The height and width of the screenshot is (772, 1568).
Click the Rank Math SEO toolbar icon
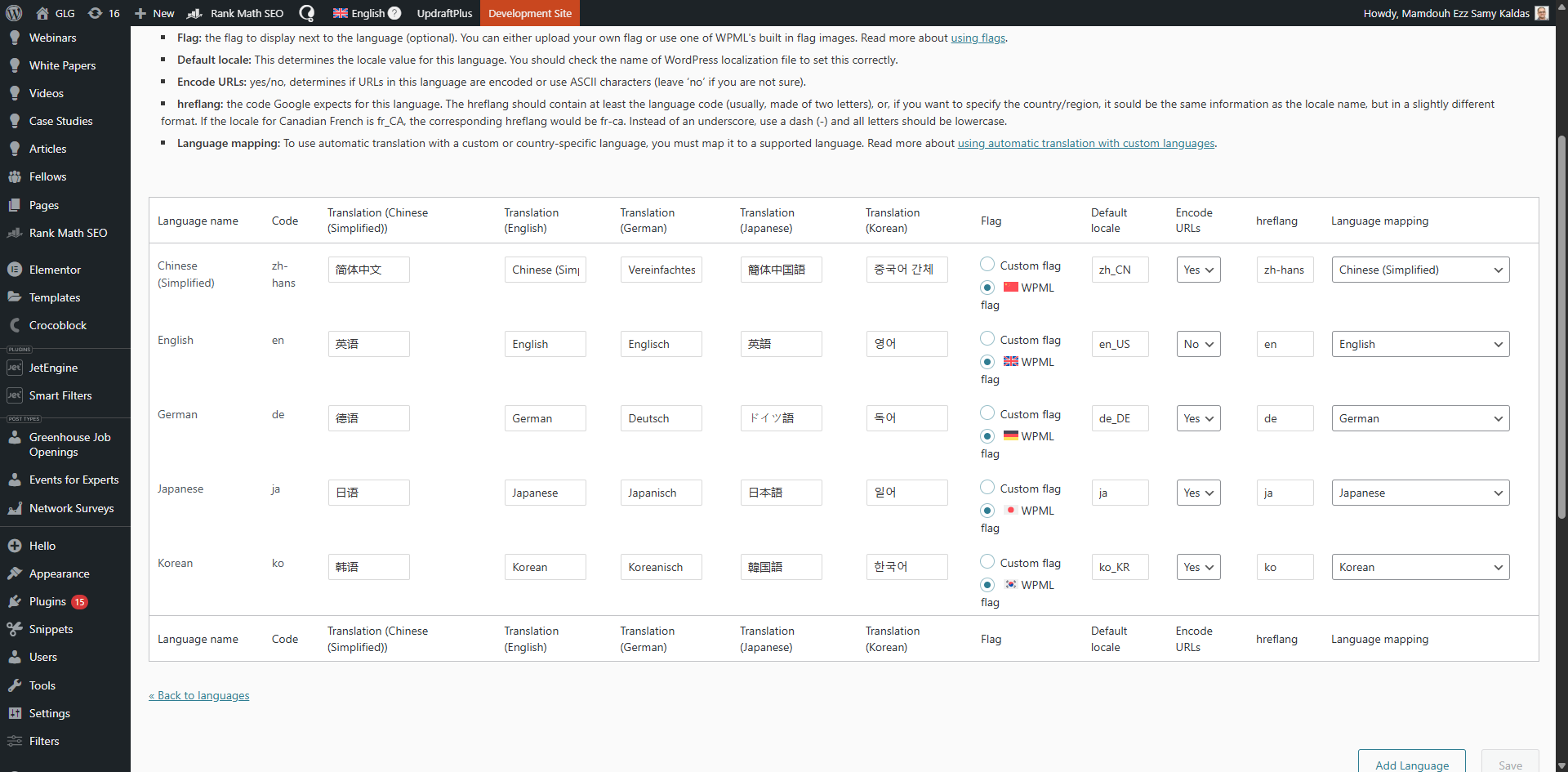(194, 13)
